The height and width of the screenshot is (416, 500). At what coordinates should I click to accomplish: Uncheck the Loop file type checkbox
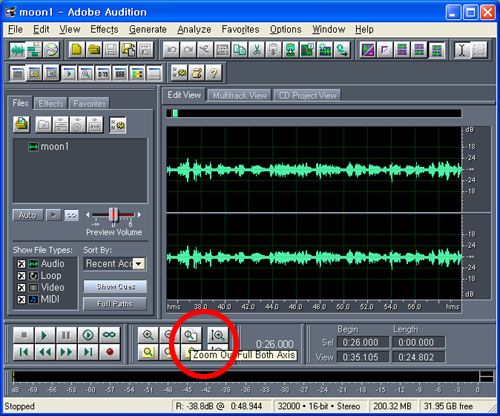[x=21, y=276]
